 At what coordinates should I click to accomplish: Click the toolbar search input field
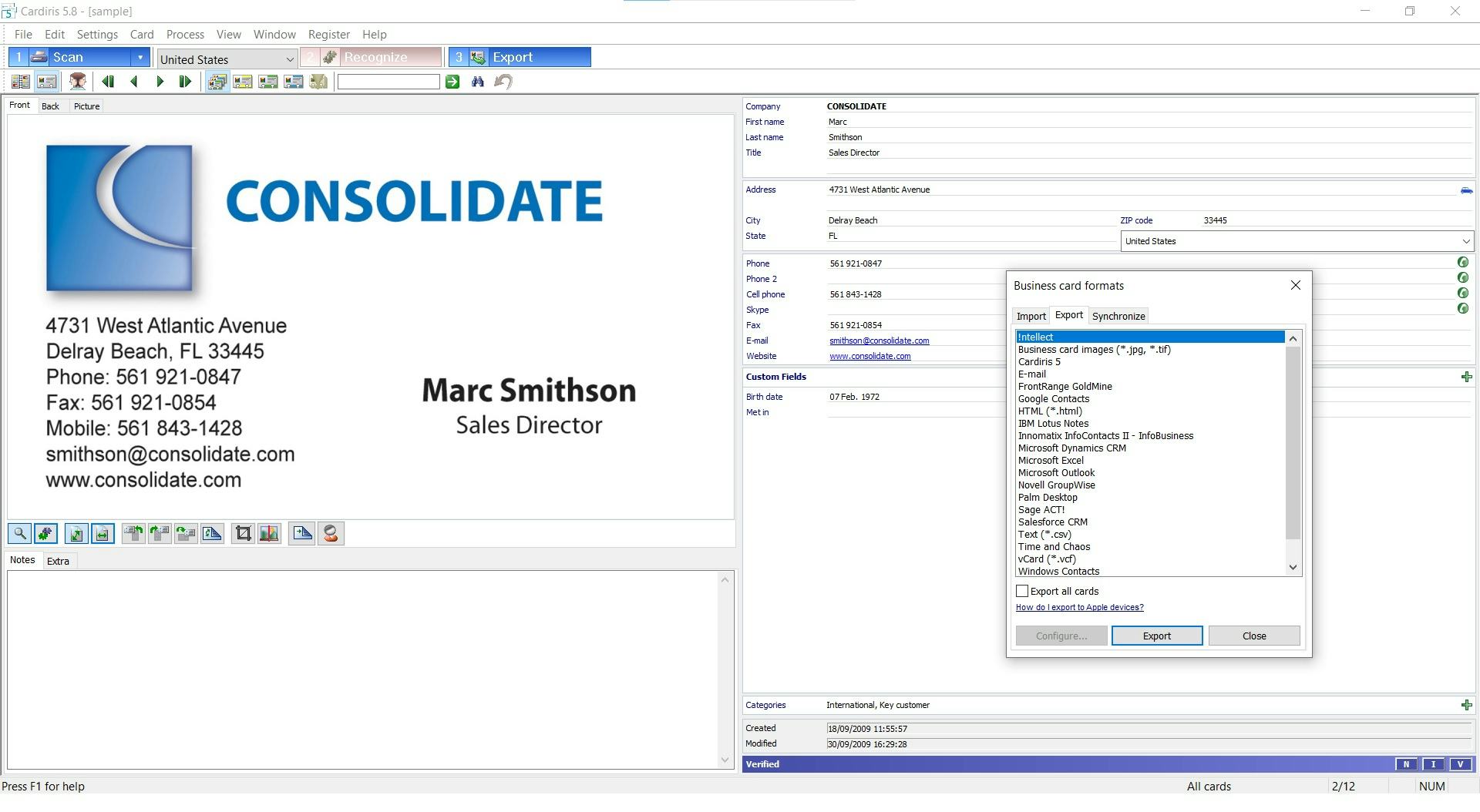click(388, 82)
